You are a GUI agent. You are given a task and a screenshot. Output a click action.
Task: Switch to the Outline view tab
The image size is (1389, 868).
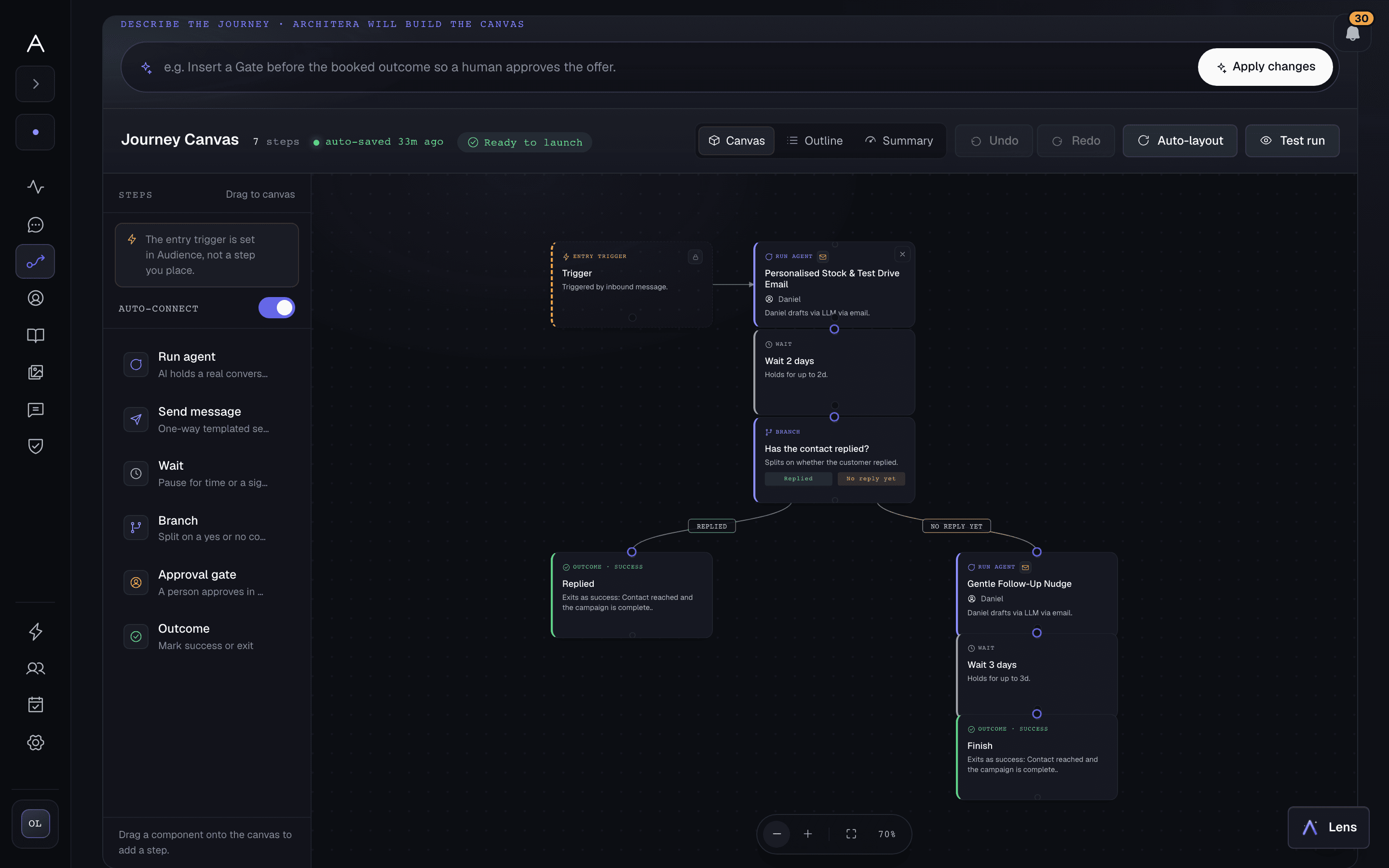(815, 141)
